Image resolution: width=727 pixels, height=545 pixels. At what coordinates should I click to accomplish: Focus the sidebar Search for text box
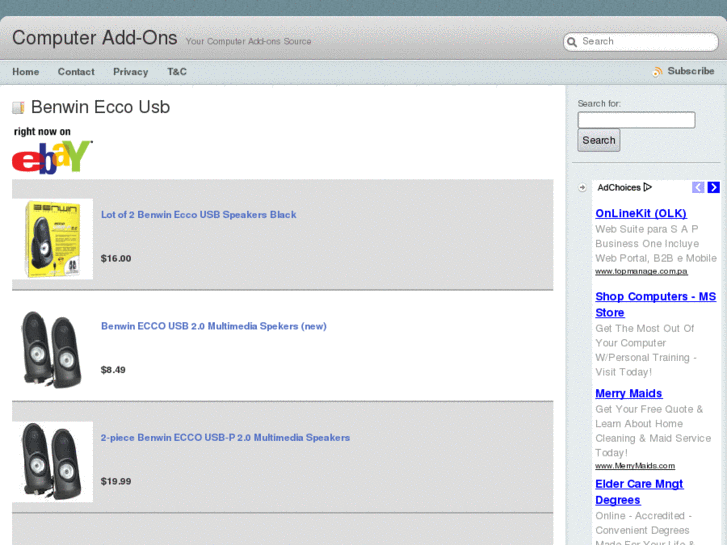(x=636, y=120)
